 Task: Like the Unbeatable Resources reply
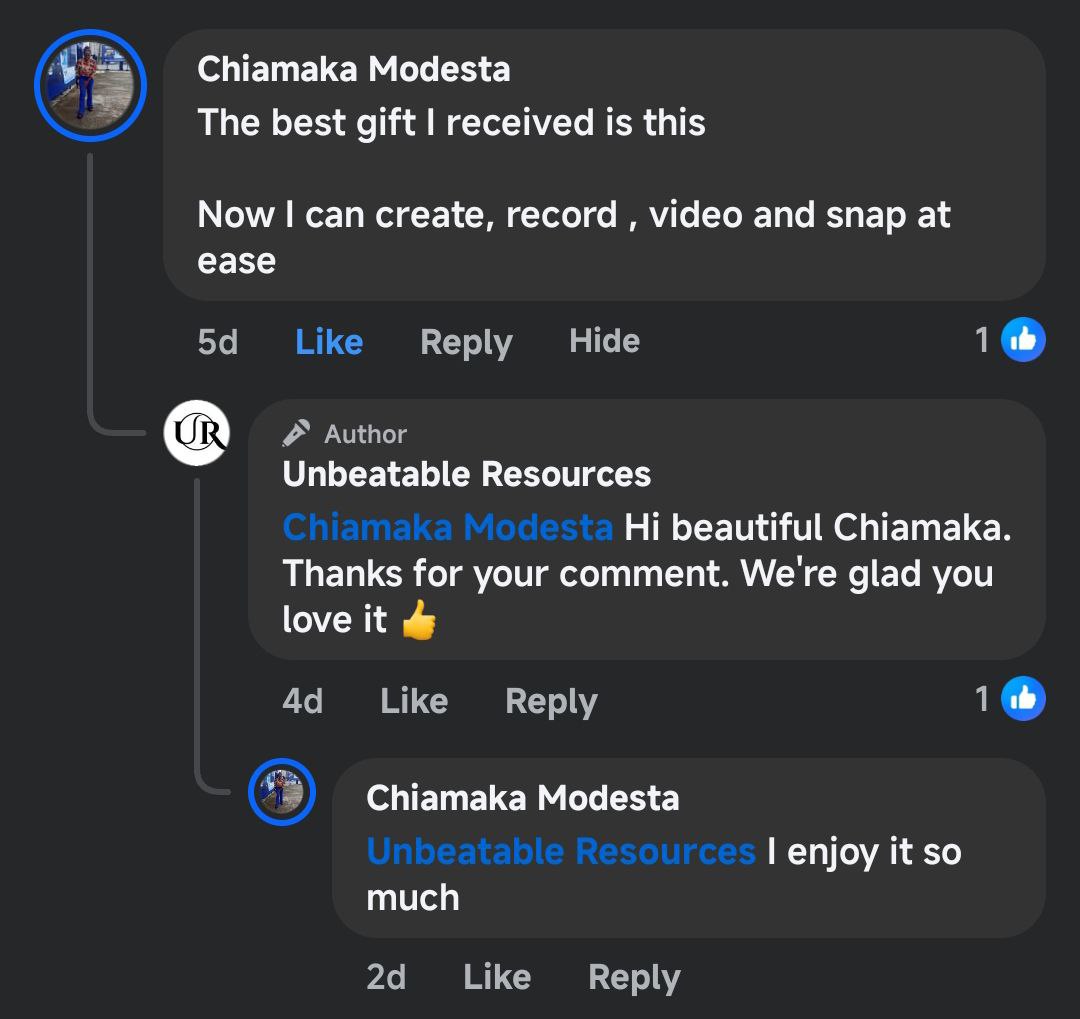coord(414,701)
